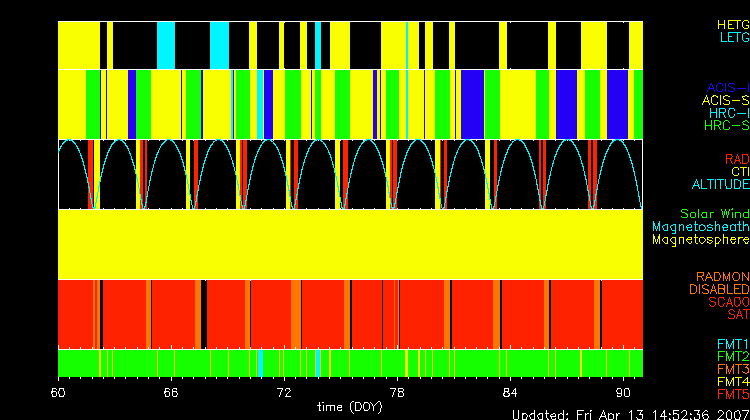Screen dimensions: 750x420
Task: Click the Solar Wind legend label
Action: coord(714,214)
